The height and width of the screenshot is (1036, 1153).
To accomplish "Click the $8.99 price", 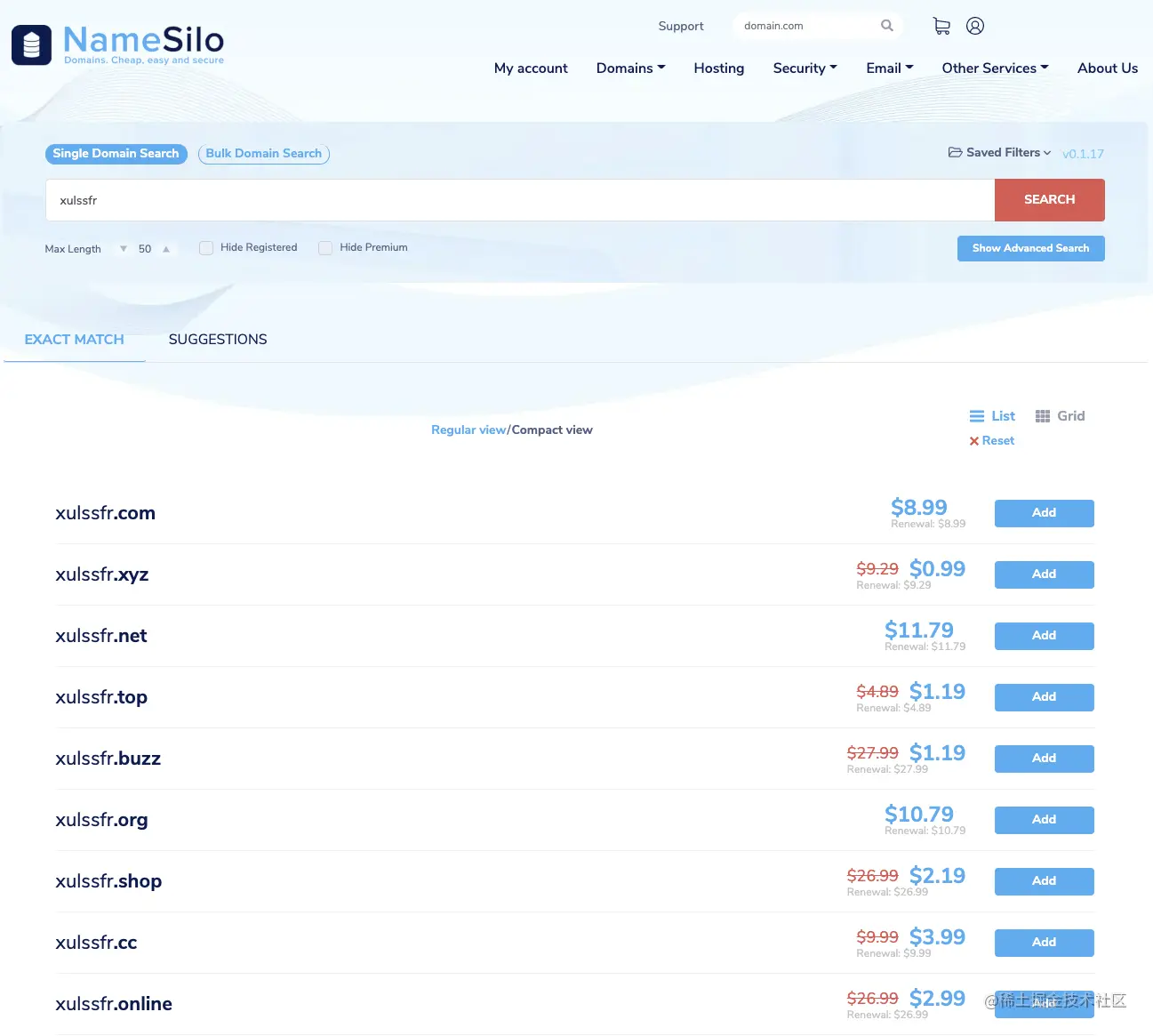I will point(919,508).
